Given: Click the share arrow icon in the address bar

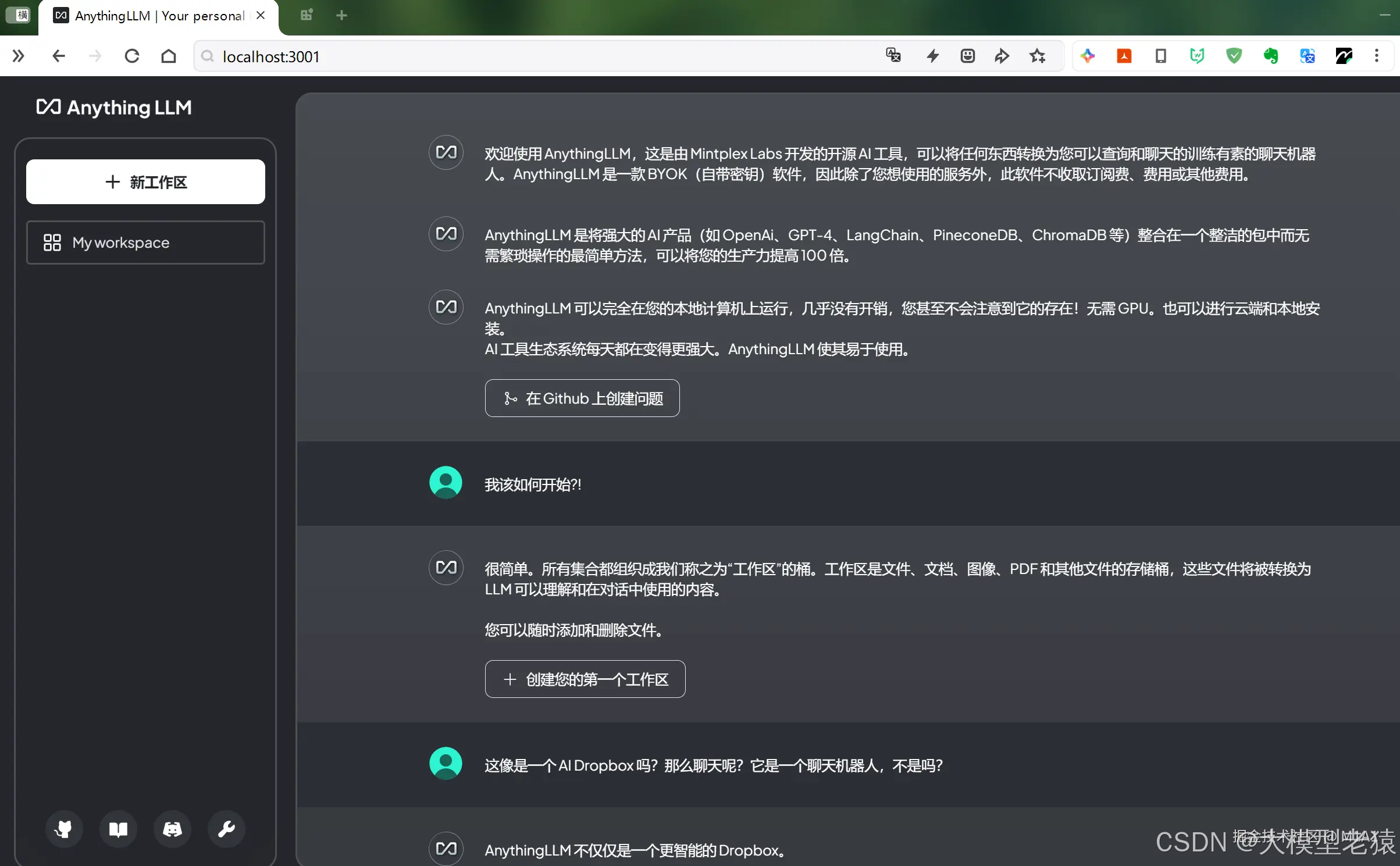Looking at the screenshot, I should click(1002, 56).
